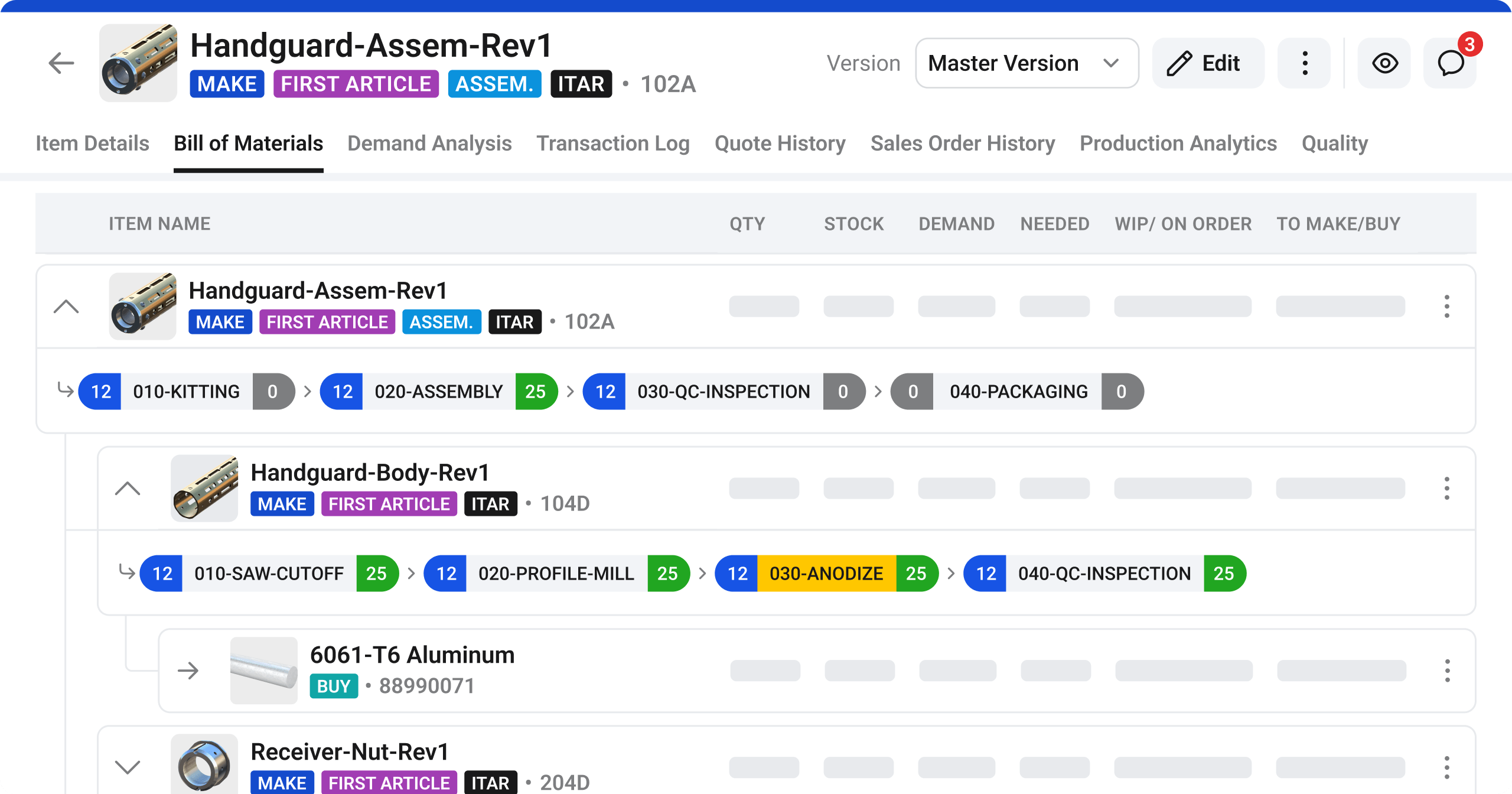
Task: Click part number 88990071
Action: point(427,686)
